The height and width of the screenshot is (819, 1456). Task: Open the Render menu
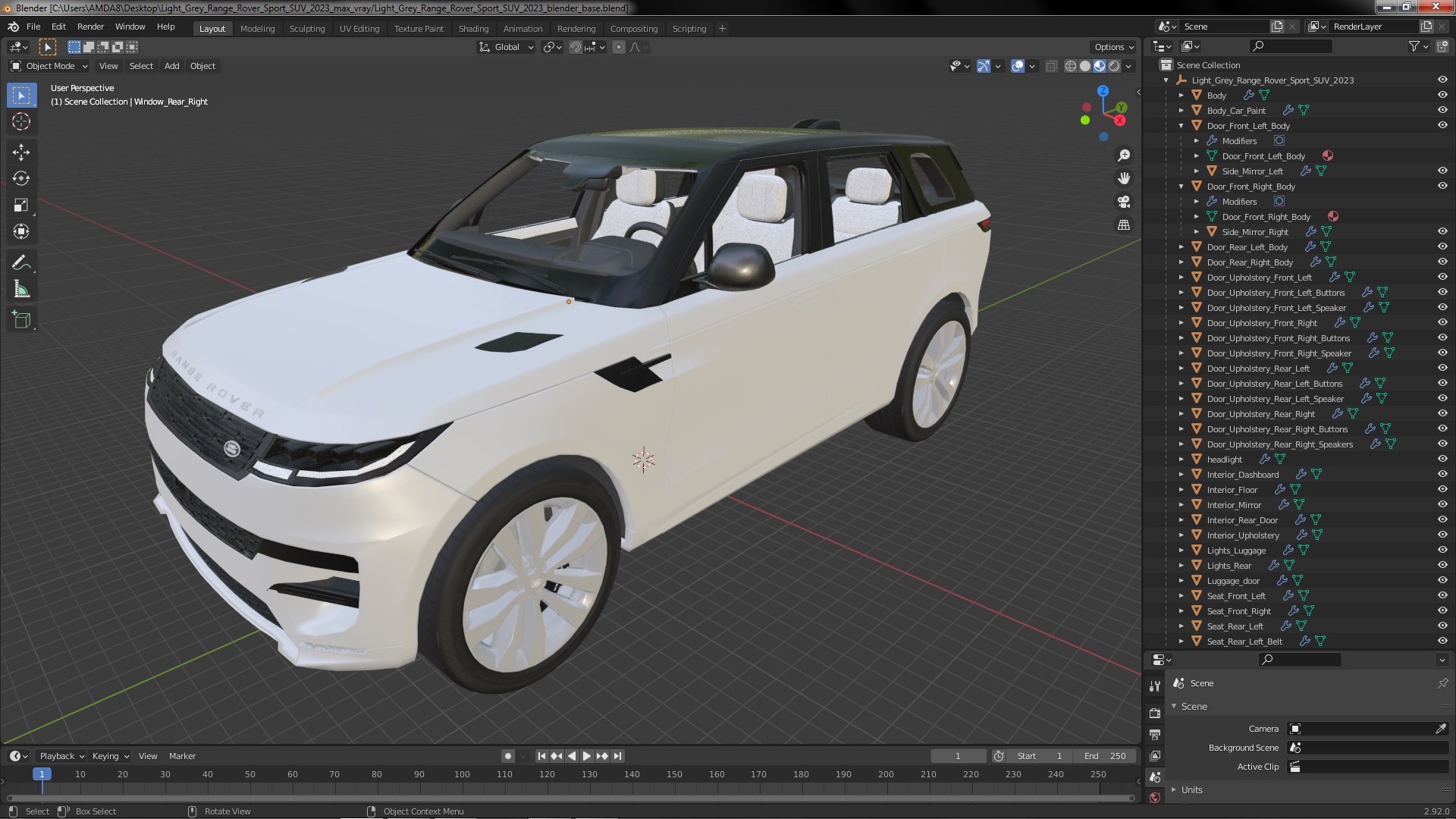(x=90, y=27)
